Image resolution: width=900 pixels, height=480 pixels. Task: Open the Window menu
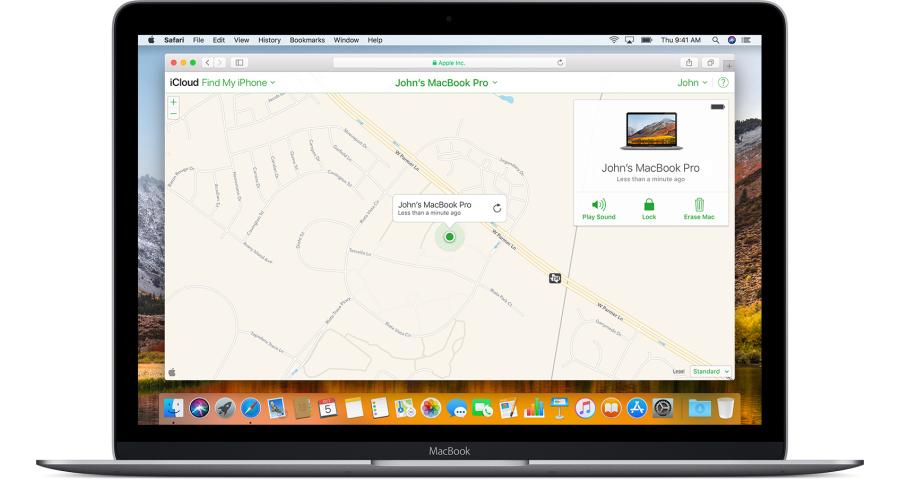point(346,40)
